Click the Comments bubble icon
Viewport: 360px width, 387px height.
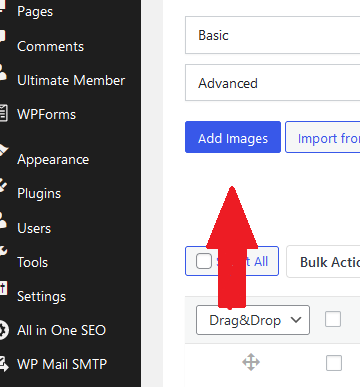coord(3,36)
